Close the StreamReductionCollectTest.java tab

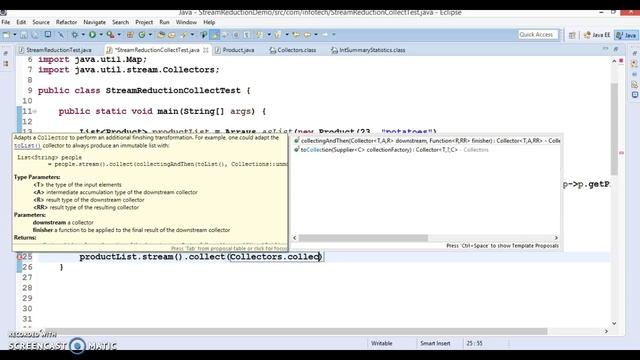[x=206, y=50]
